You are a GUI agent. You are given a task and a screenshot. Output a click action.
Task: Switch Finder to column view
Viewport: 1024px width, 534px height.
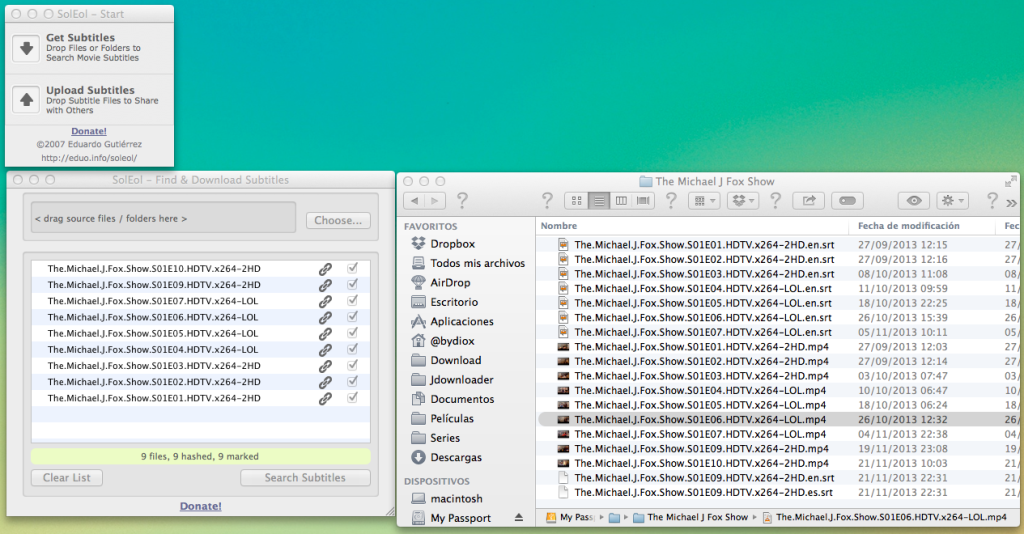tap(621, 201)
